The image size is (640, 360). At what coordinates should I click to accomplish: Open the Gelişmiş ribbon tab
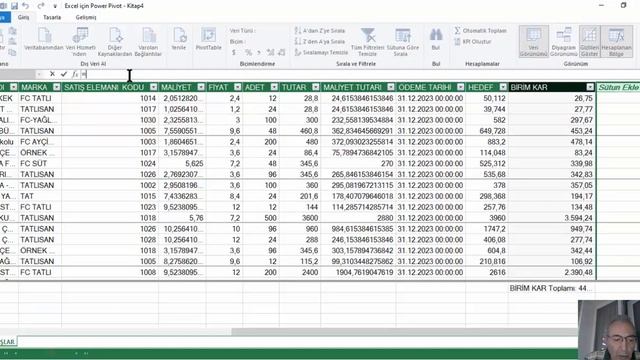[x=86, y=17]
